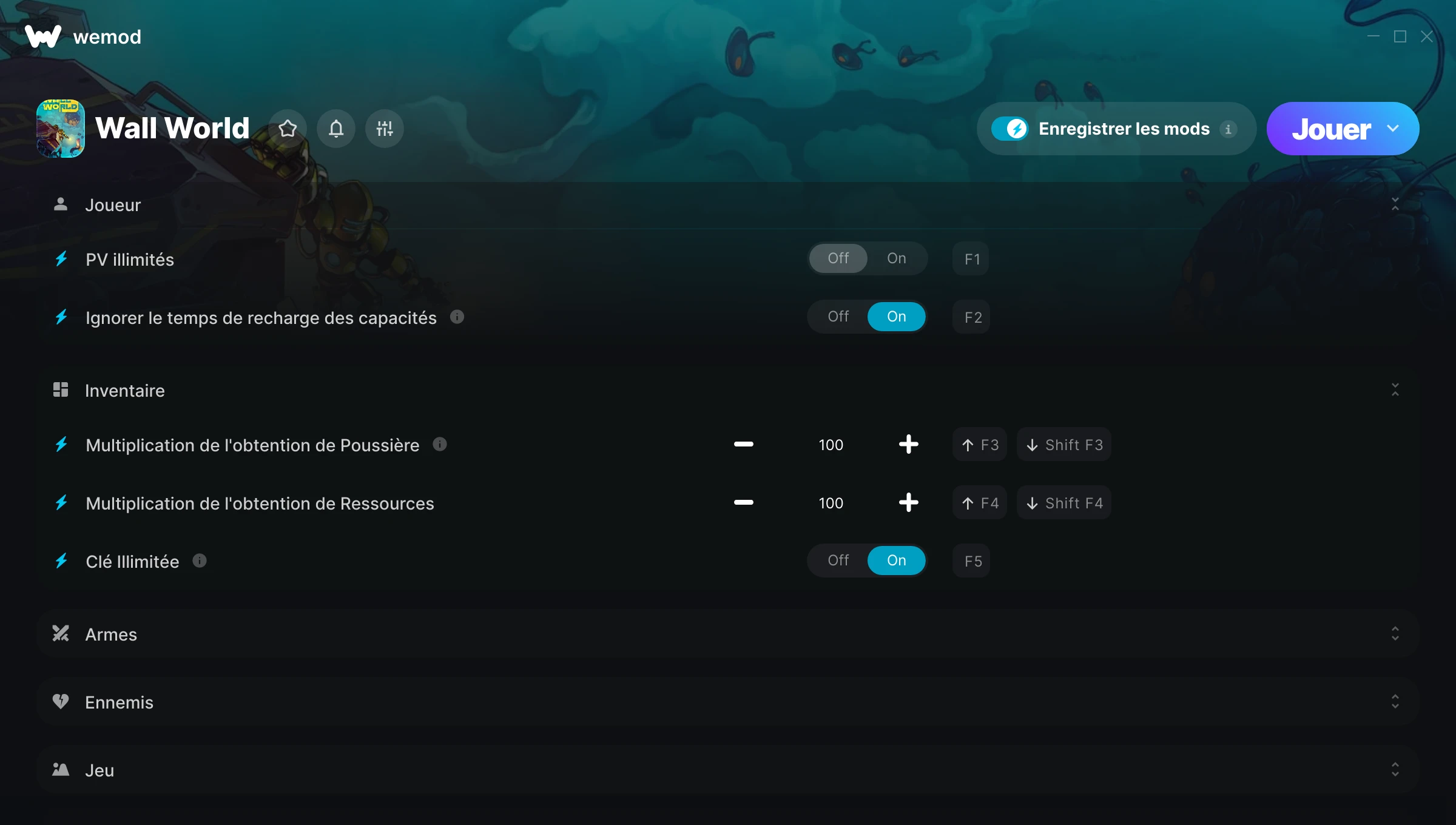1456x825 pixels.
Task: Open the Wall World game thumbnail
Action: (61, 129)
